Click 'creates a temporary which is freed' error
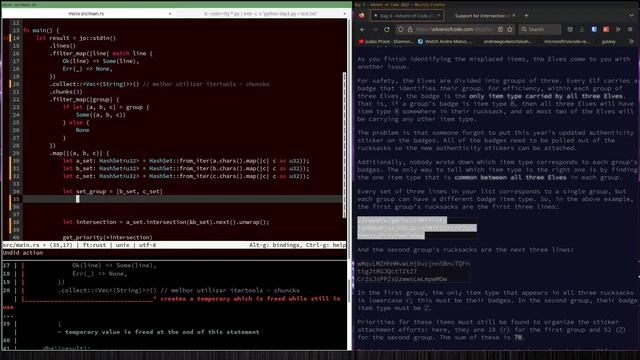The image size is (640, 360). click(250, 299)
